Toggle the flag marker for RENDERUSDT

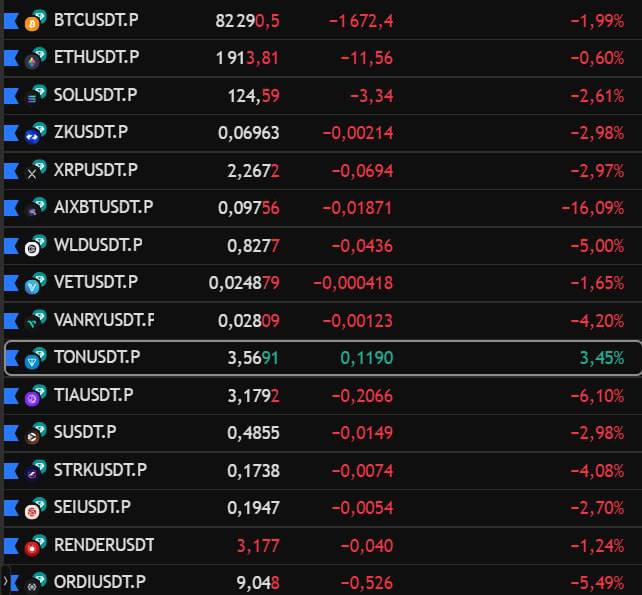[x=11, y=545]
